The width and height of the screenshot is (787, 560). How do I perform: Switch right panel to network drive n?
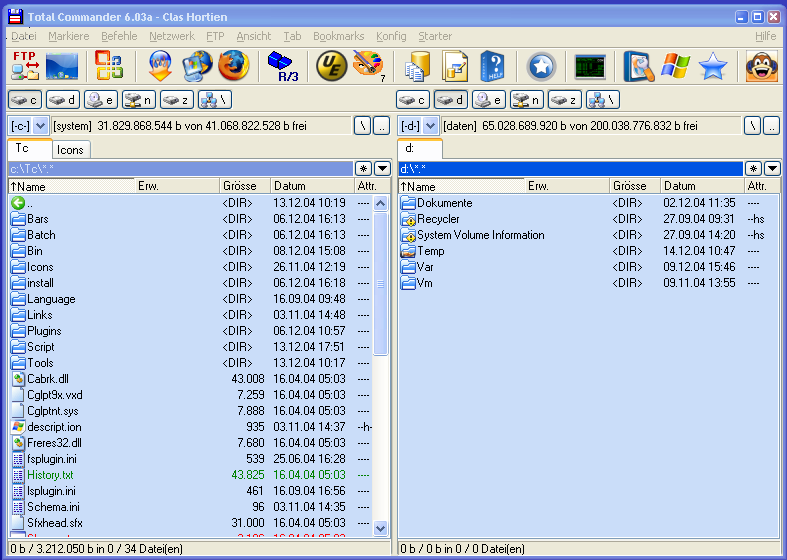tap(527, 100)
